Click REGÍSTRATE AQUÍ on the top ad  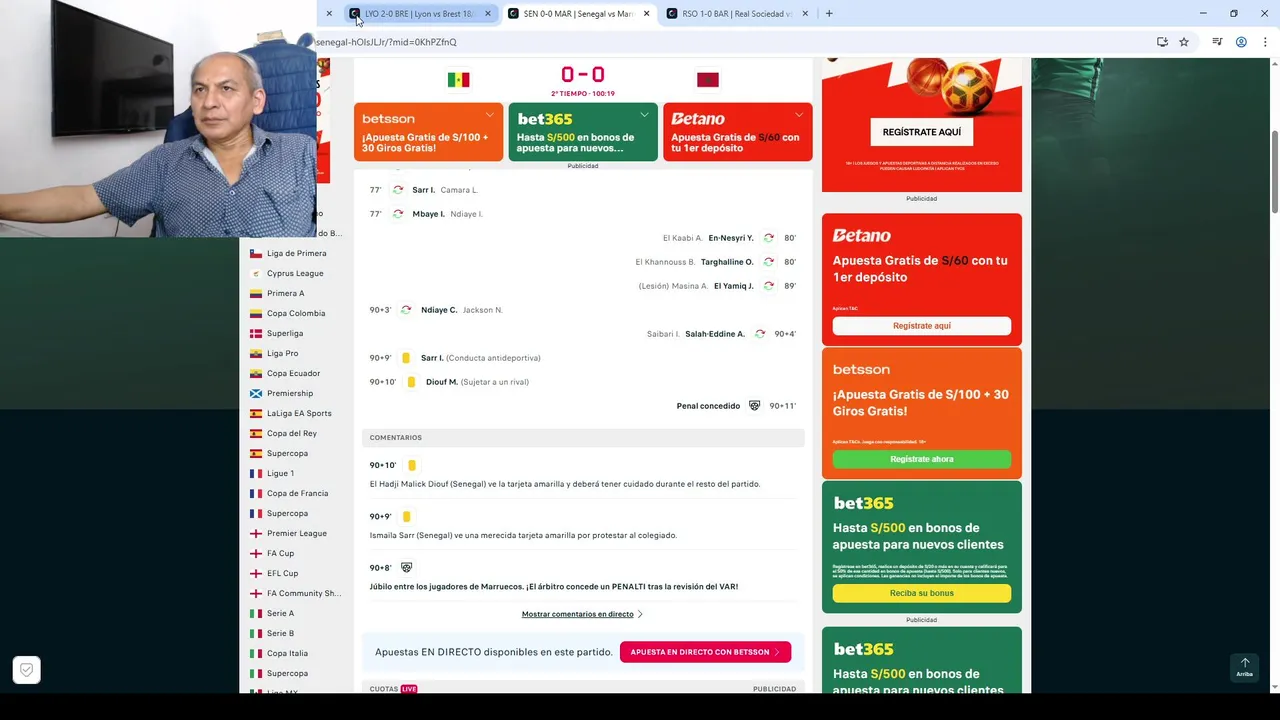click(x=922, y=132)
